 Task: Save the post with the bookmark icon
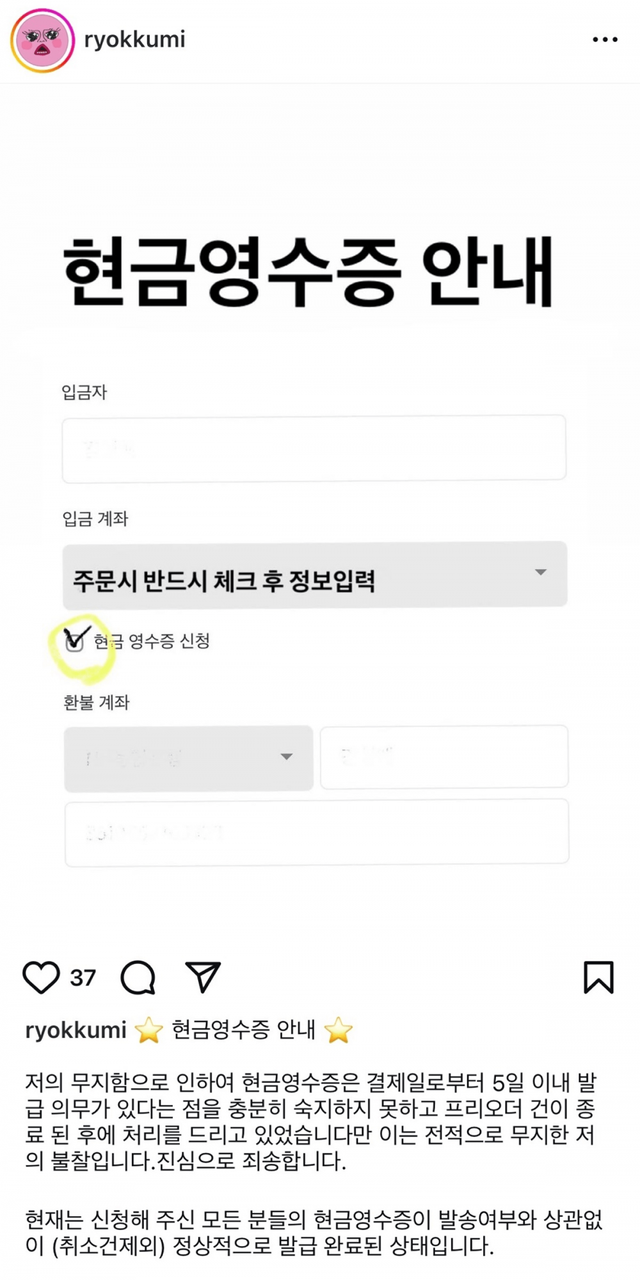[598, 977]
